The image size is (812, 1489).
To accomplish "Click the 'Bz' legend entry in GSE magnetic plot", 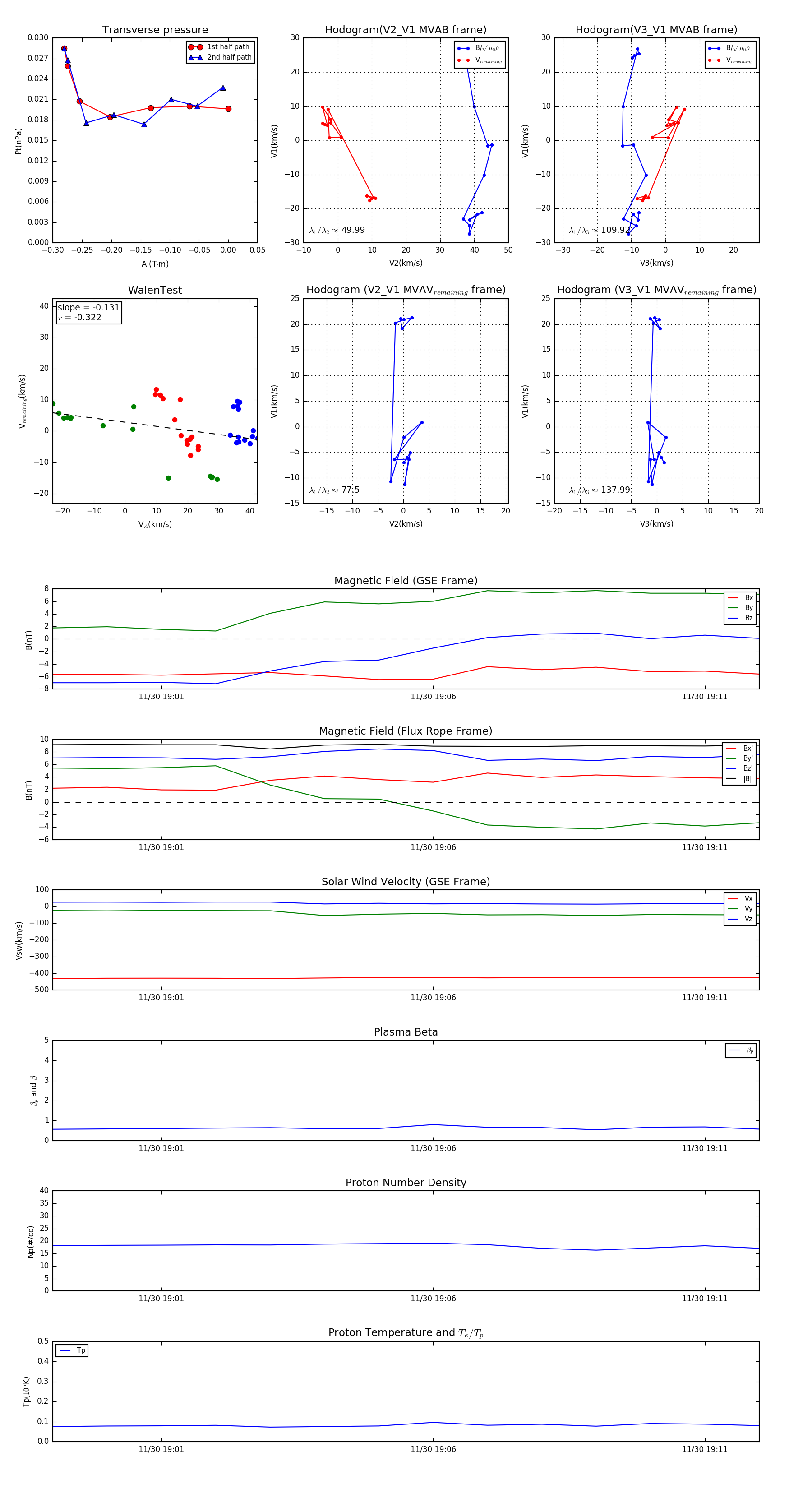I will [740, 618].
